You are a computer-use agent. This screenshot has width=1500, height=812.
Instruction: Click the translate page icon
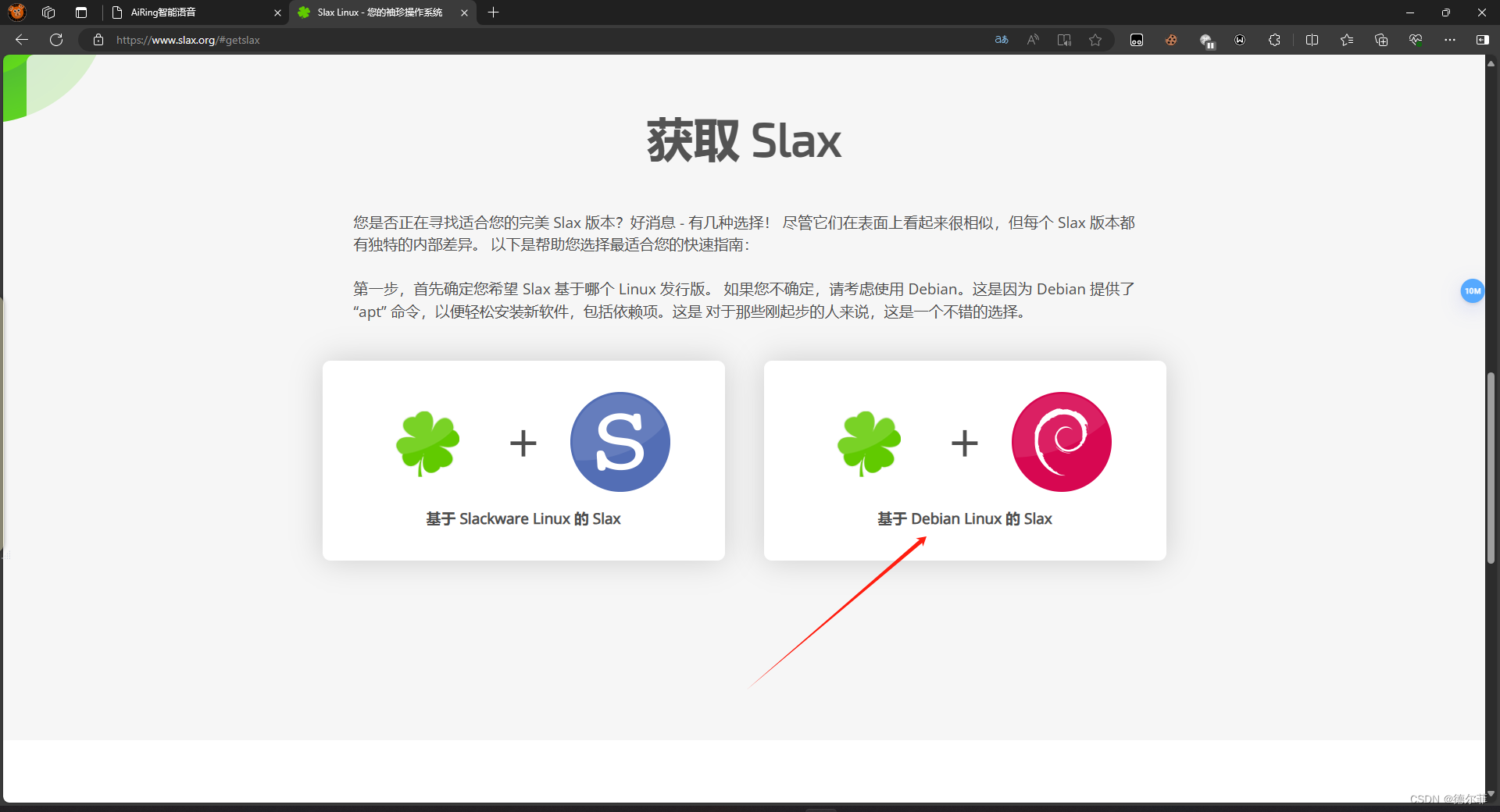[1002, 40]
